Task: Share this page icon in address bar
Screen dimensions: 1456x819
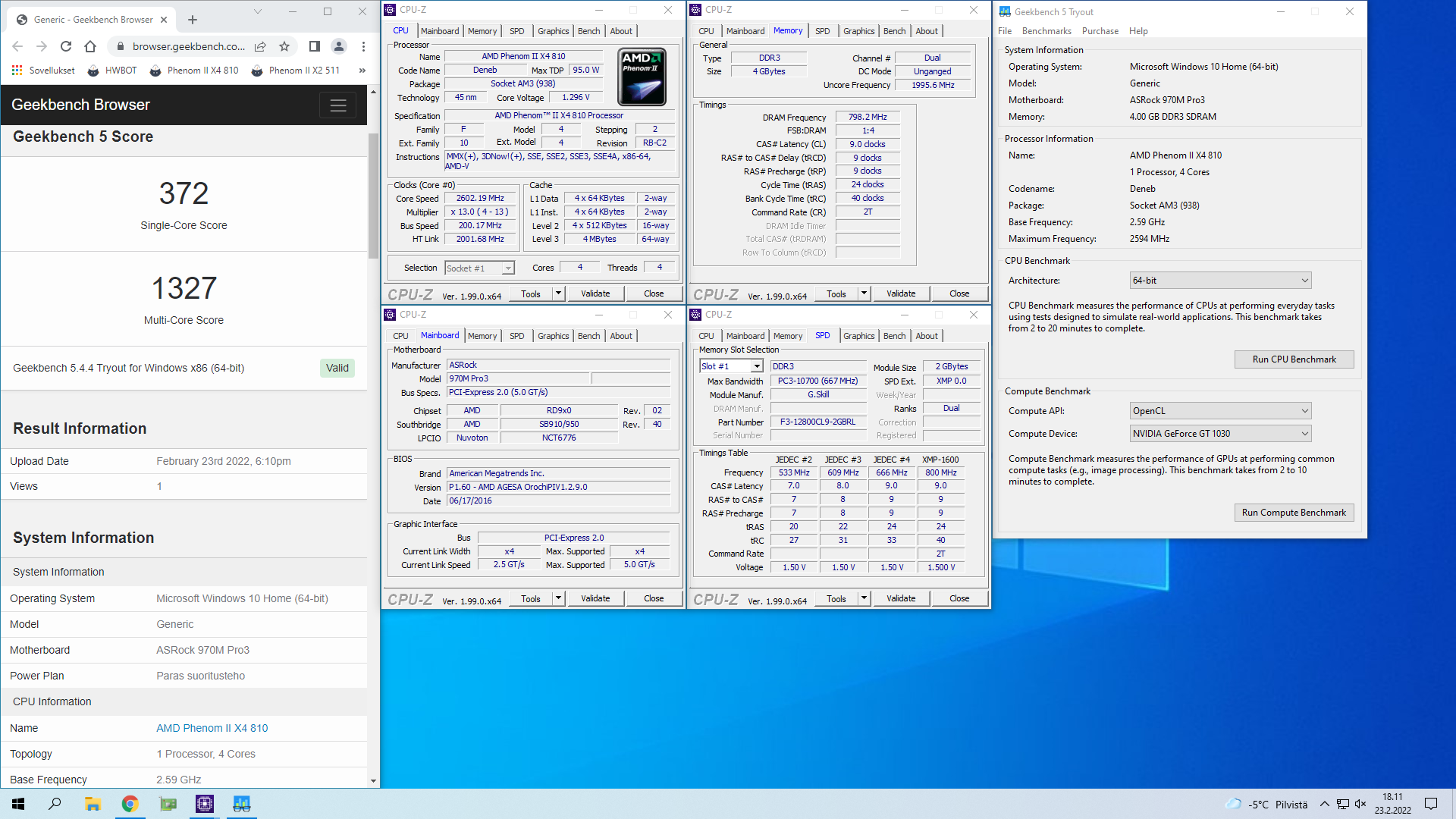Action: [260, 46]
